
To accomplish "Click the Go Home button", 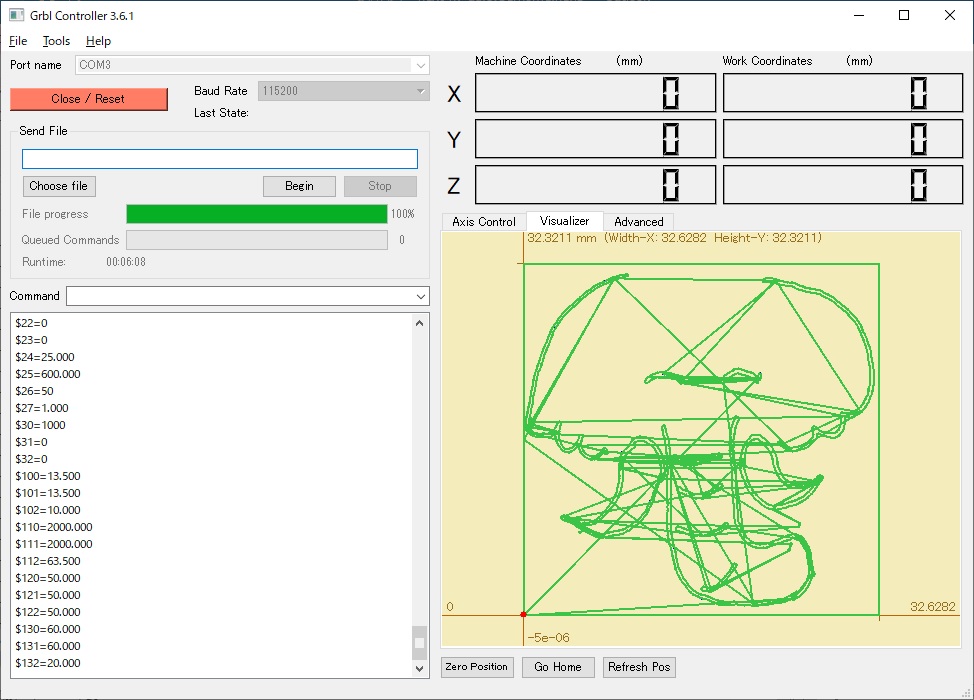I will click(x=558, y=666).
